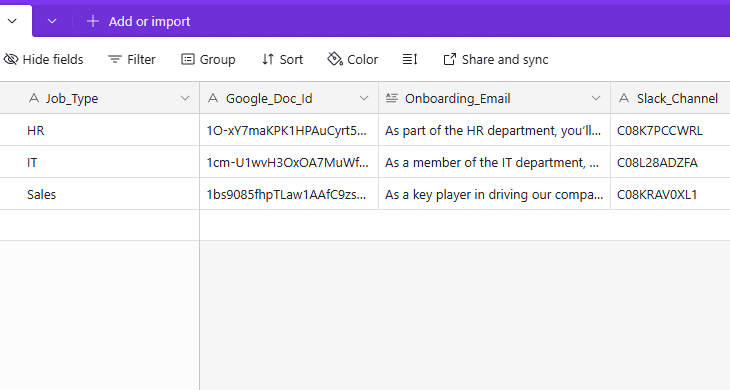
Task: Open the tables list chevron in purple bar
Action: point(52,21)
